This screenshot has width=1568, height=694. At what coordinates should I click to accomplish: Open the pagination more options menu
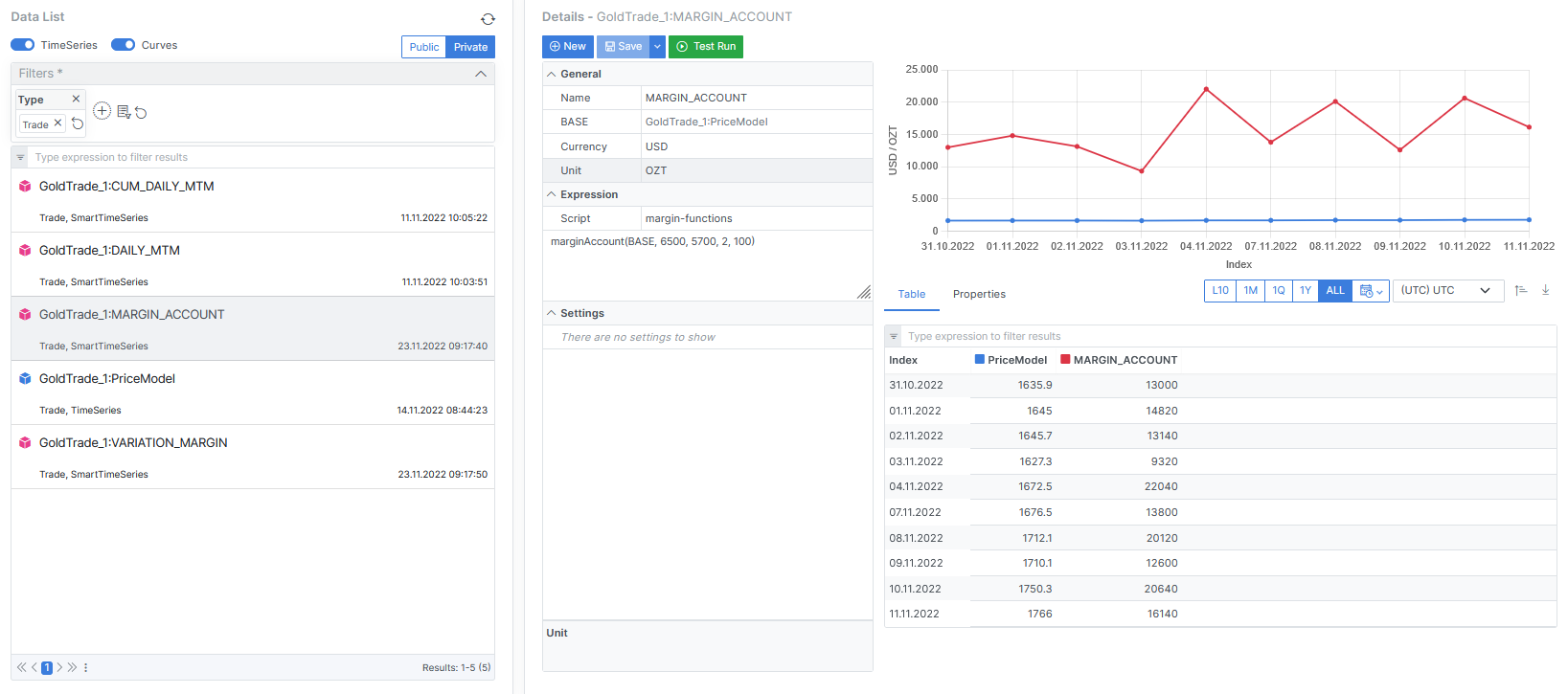point(86,667)
